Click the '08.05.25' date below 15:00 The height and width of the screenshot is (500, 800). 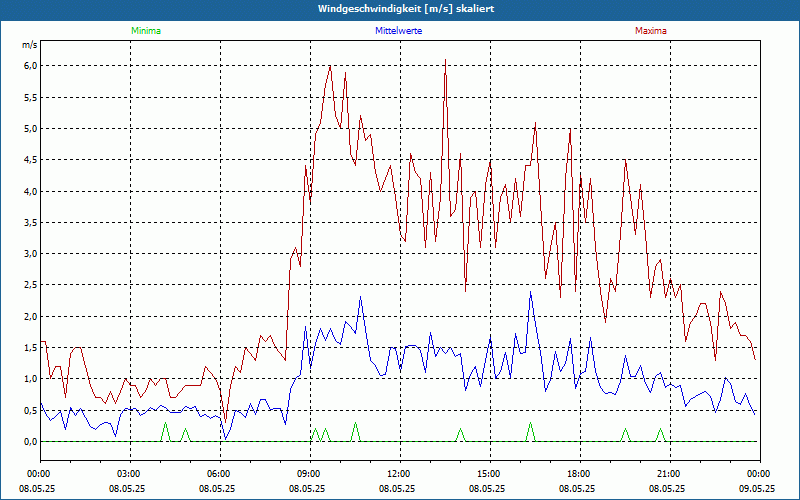coord(487,488)
